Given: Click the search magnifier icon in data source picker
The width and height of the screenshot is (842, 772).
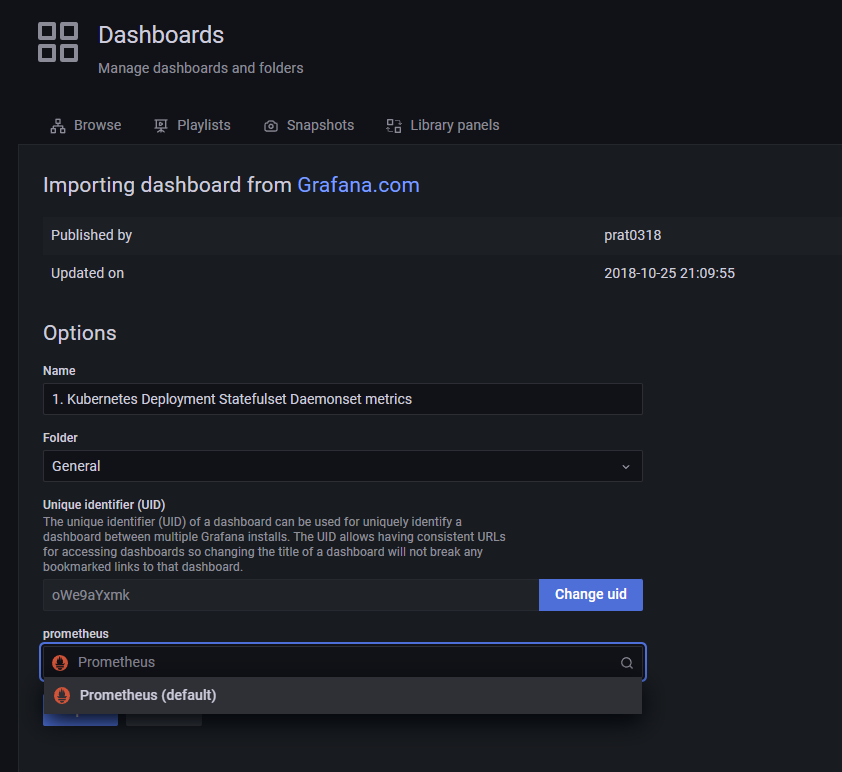Looking at the screenshot, I should pyautogui.click(x=627, y=662).
